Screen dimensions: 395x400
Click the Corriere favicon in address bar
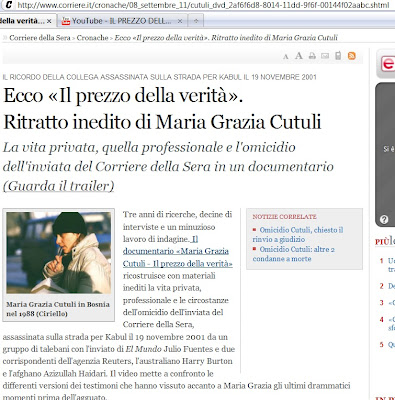coord(9,5)
